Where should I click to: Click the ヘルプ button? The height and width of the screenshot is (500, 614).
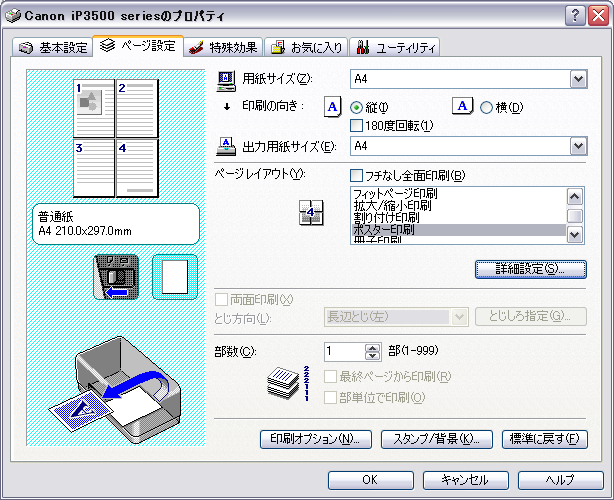pyautogui.click(x=561, y=480)
